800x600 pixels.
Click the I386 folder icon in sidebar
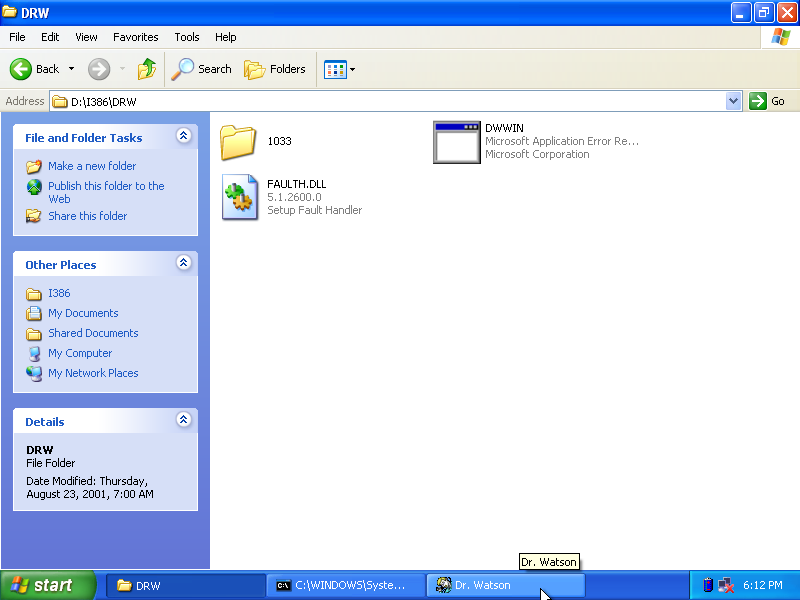(34, 294)
